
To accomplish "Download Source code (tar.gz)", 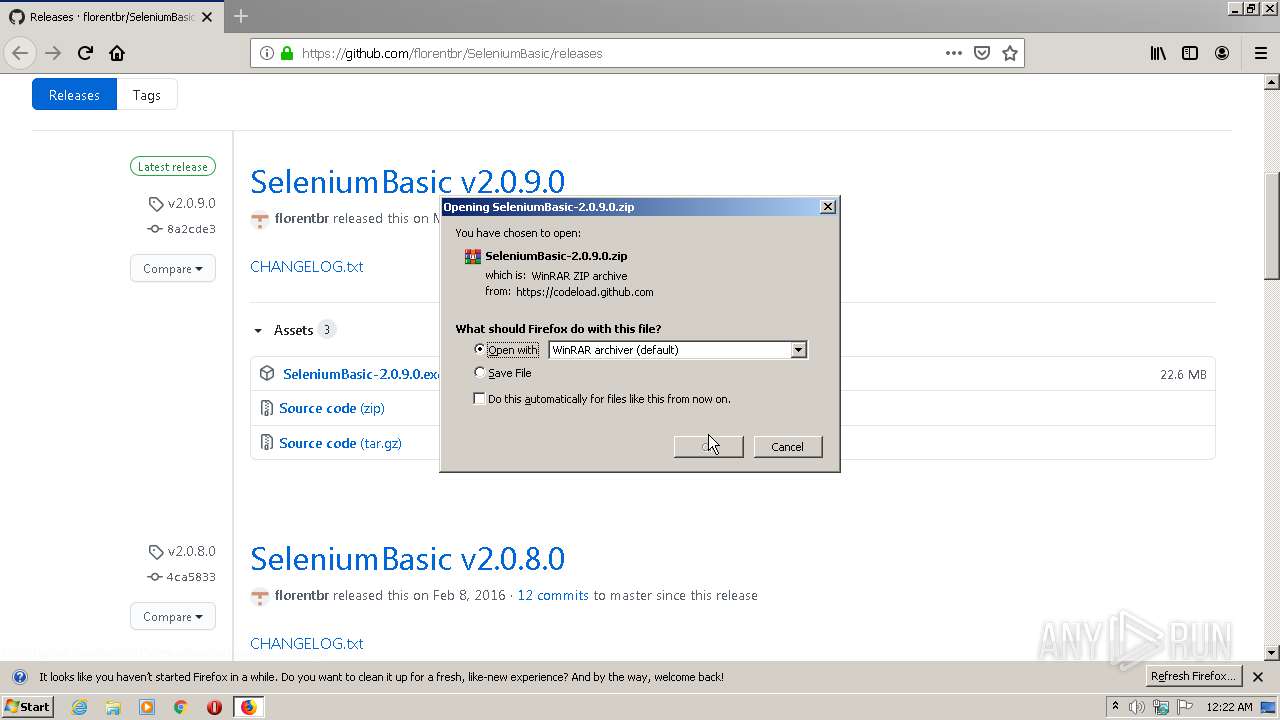I will [340, 443].
